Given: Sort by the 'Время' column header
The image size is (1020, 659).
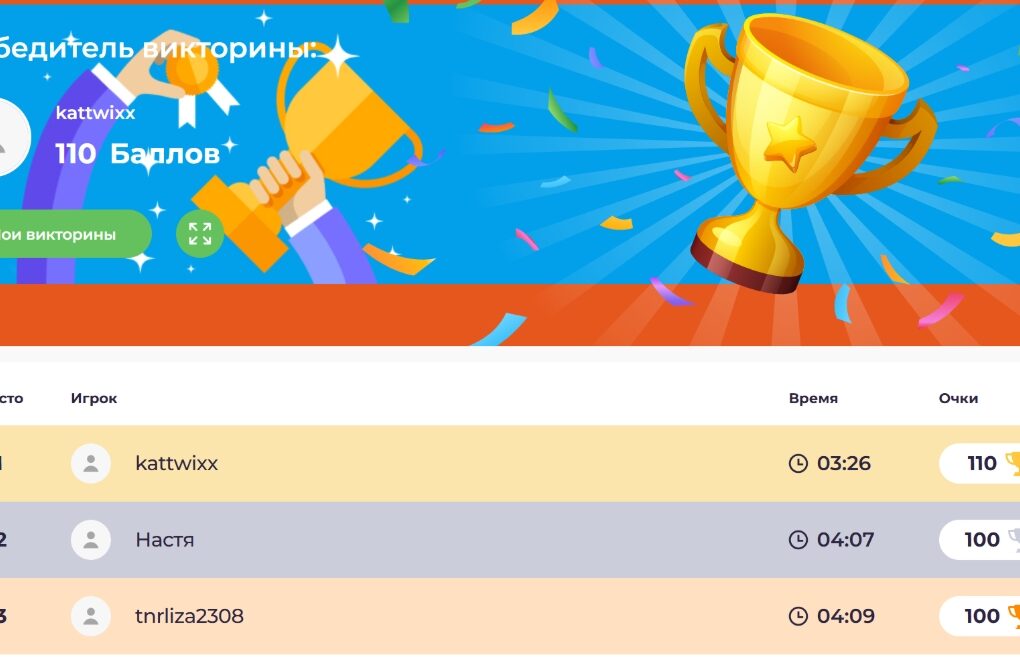Looking at the screenshot, I should (x=813, y=398).
